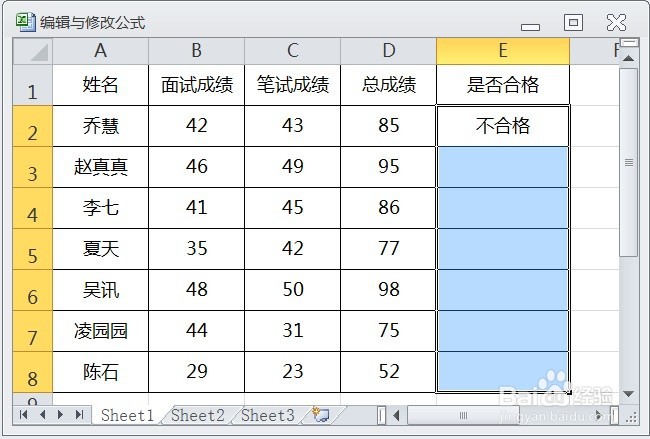Screen dimensions: 650x439
Task: Click empty highlighted cell E5
Action: 503,249
